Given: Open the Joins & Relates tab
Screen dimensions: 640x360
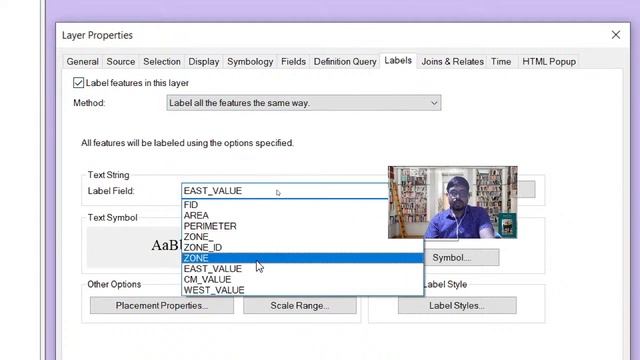Looking at the screenshot, I should point(452,62).
